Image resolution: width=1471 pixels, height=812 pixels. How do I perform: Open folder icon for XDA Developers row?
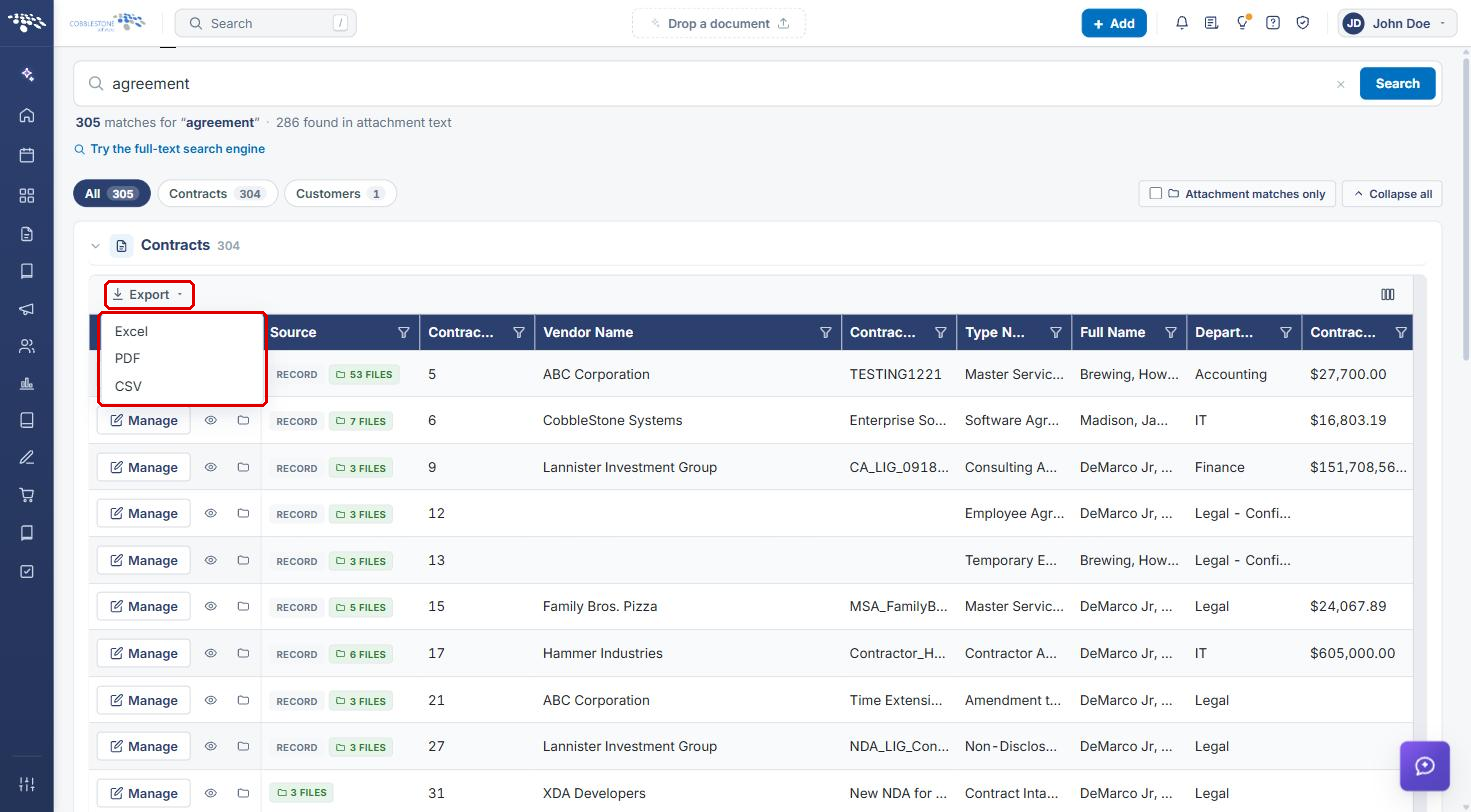click(243, 794)
